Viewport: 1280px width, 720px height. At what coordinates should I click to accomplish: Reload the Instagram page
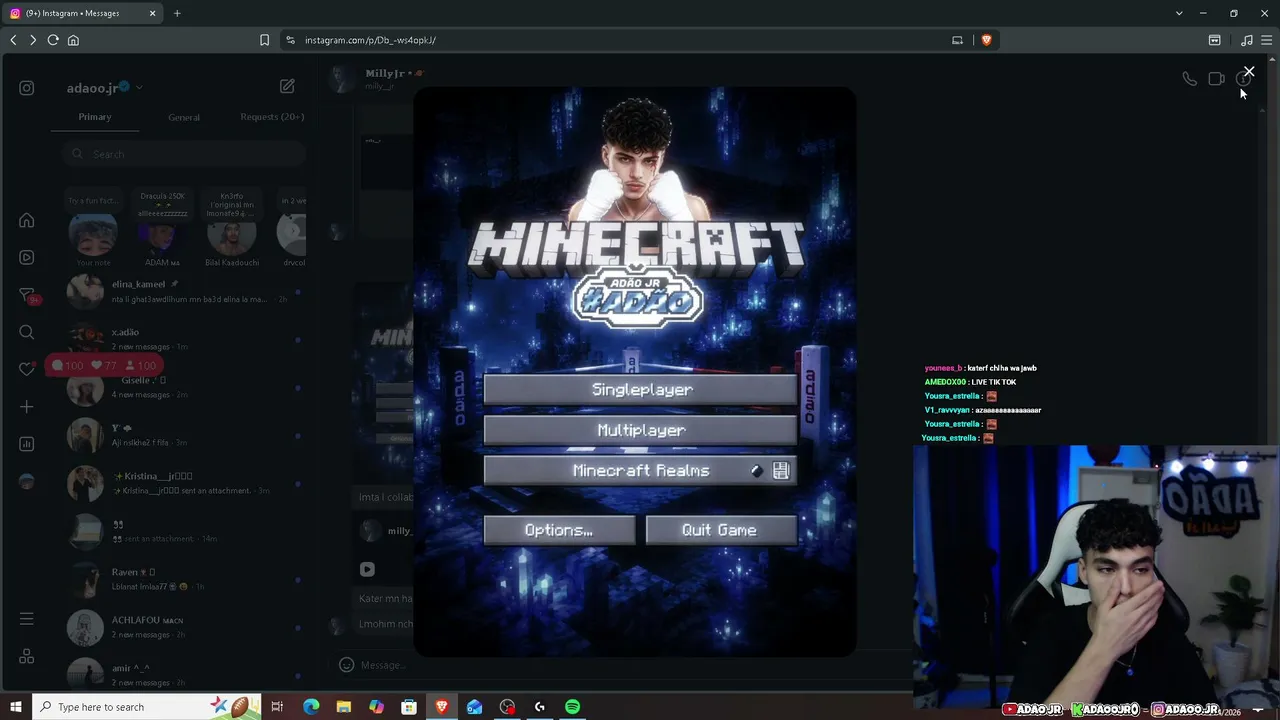click(x=53, y=40)
